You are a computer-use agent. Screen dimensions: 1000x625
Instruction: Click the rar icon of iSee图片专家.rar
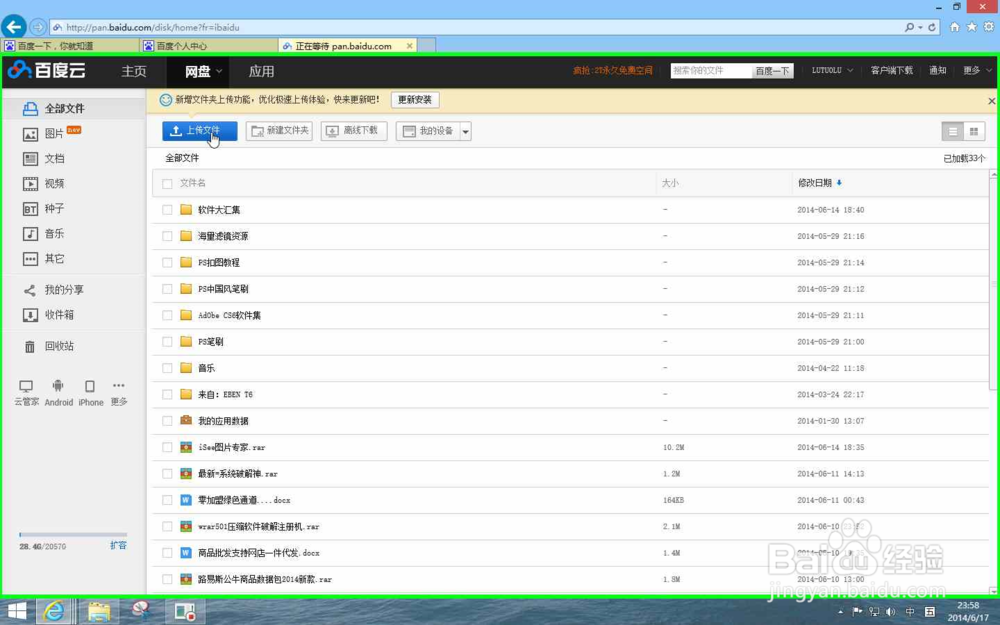tap(186, 448)
